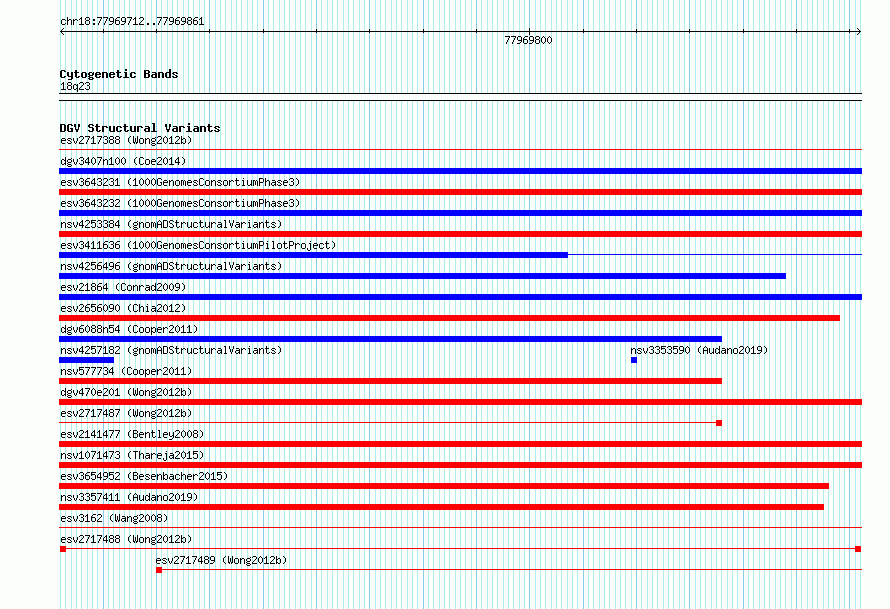Open the esv3643231 1000GenomesConsortiumPhase3 label
890x609 pixels.
[x=180, y=182]
